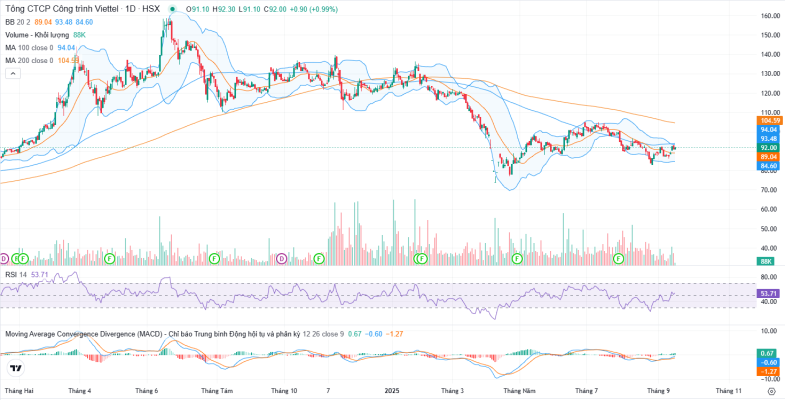Click the -10.00 MACD scale value

tap(769, 378)
